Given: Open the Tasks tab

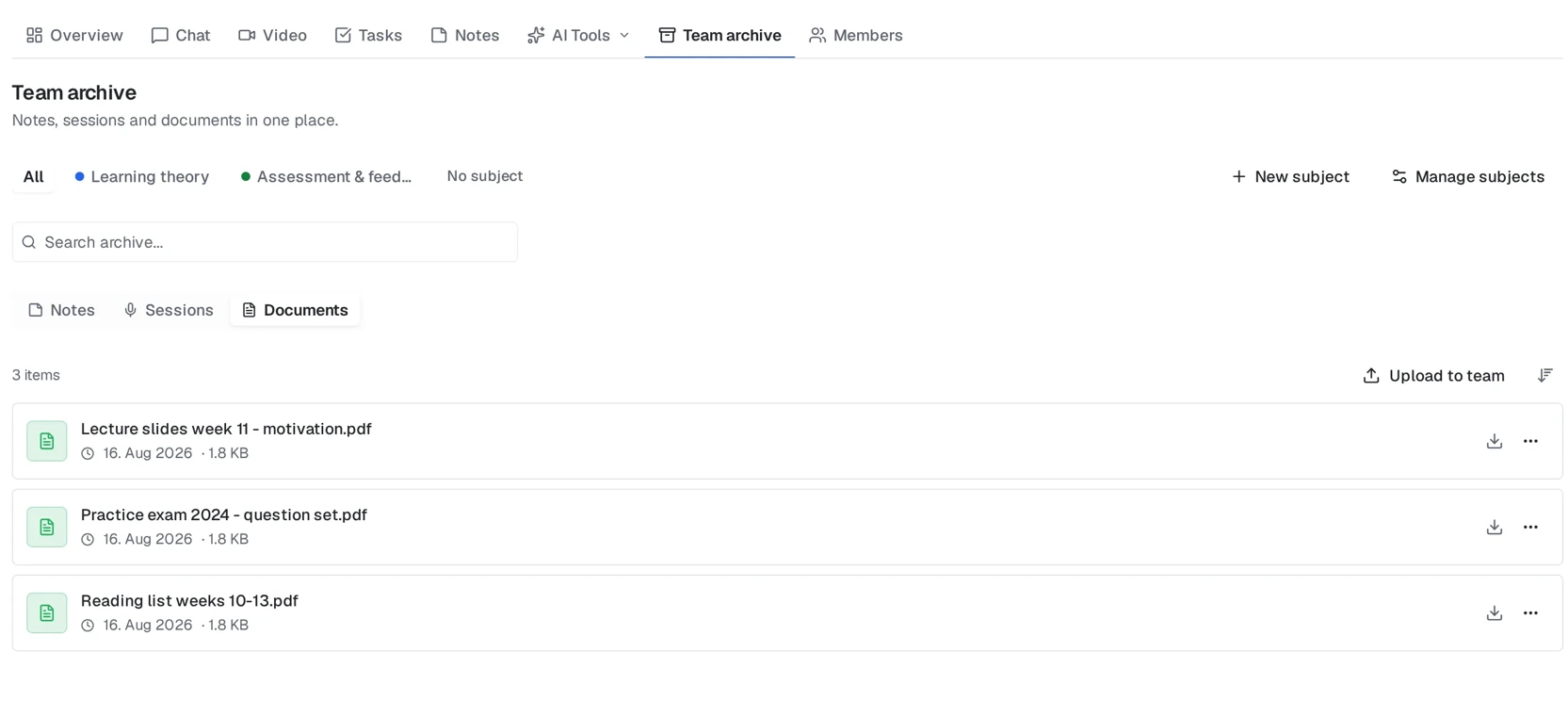Looking at the screenshot, I should click(x=368, y=35).
